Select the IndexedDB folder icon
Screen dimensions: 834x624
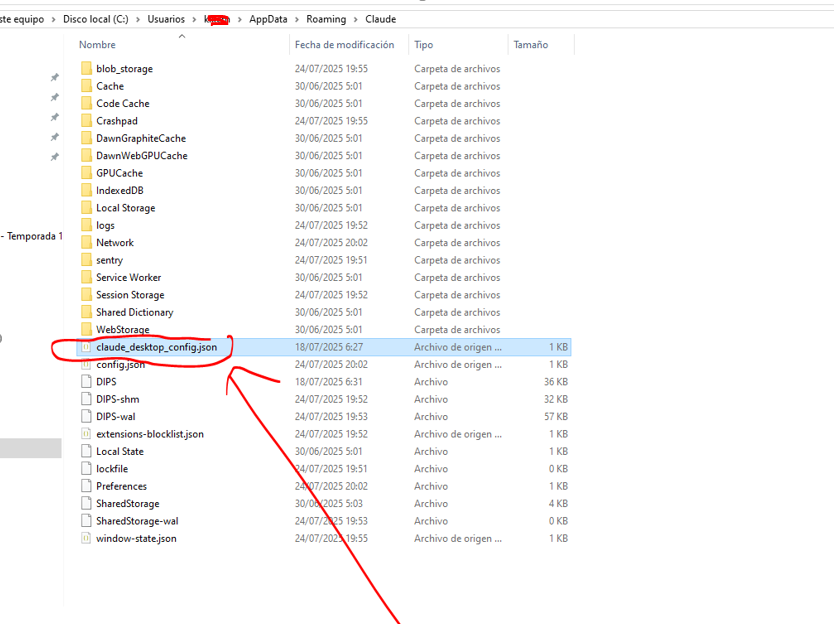pos(86,190)
